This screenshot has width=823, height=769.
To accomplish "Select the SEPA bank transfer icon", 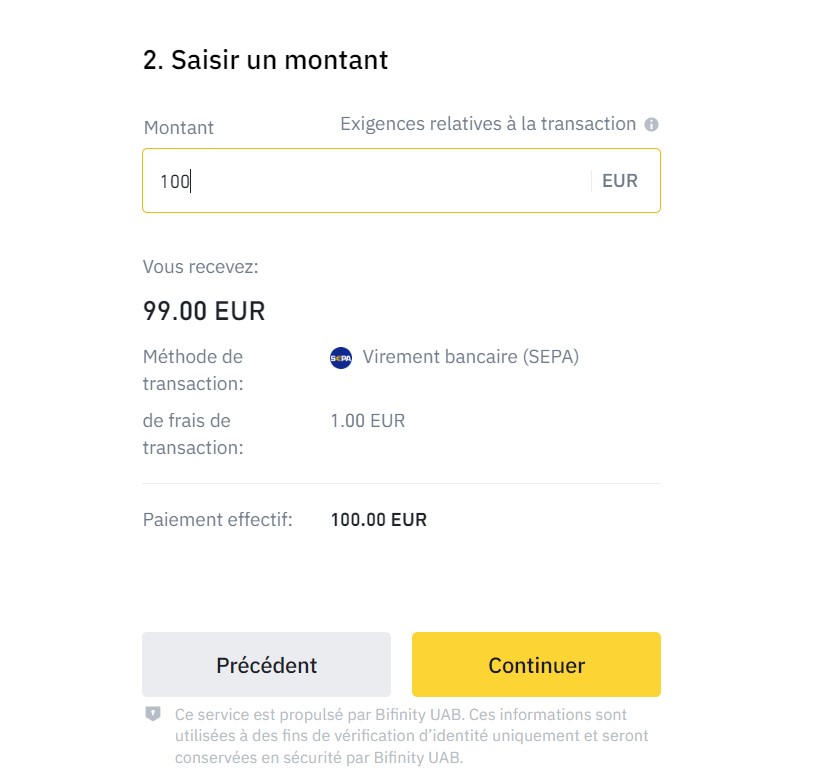I will click(341, 358).
